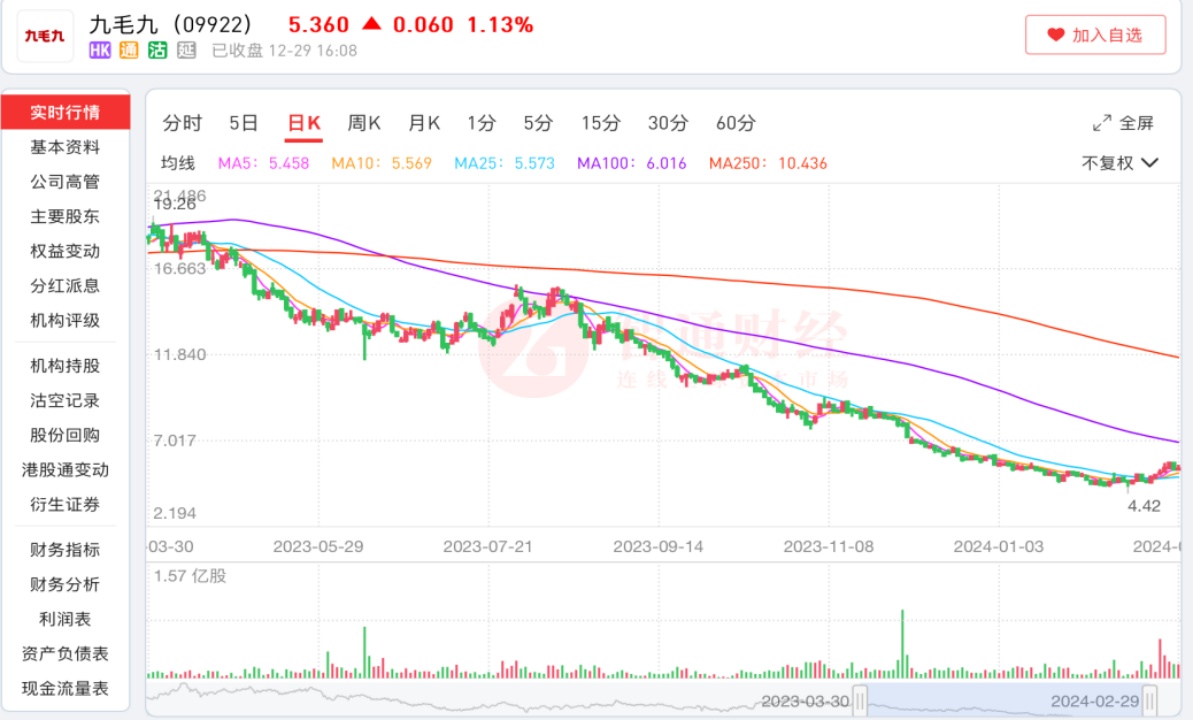Open the 沽空记录 sidebar page

click(x=65, y=400)
